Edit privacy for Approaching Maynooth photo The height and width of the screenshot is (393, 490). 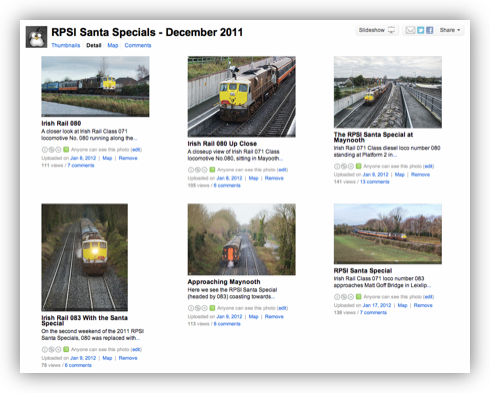click(282, 308)
